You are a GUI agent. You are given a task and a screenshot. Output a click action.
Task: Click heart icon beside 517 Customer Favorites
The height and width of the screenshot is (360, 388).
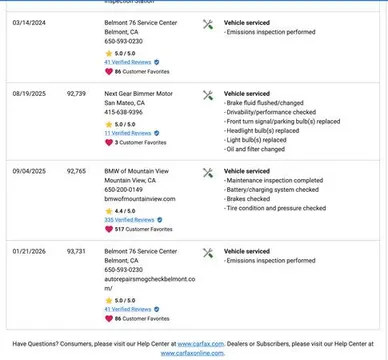pos(109,229)
